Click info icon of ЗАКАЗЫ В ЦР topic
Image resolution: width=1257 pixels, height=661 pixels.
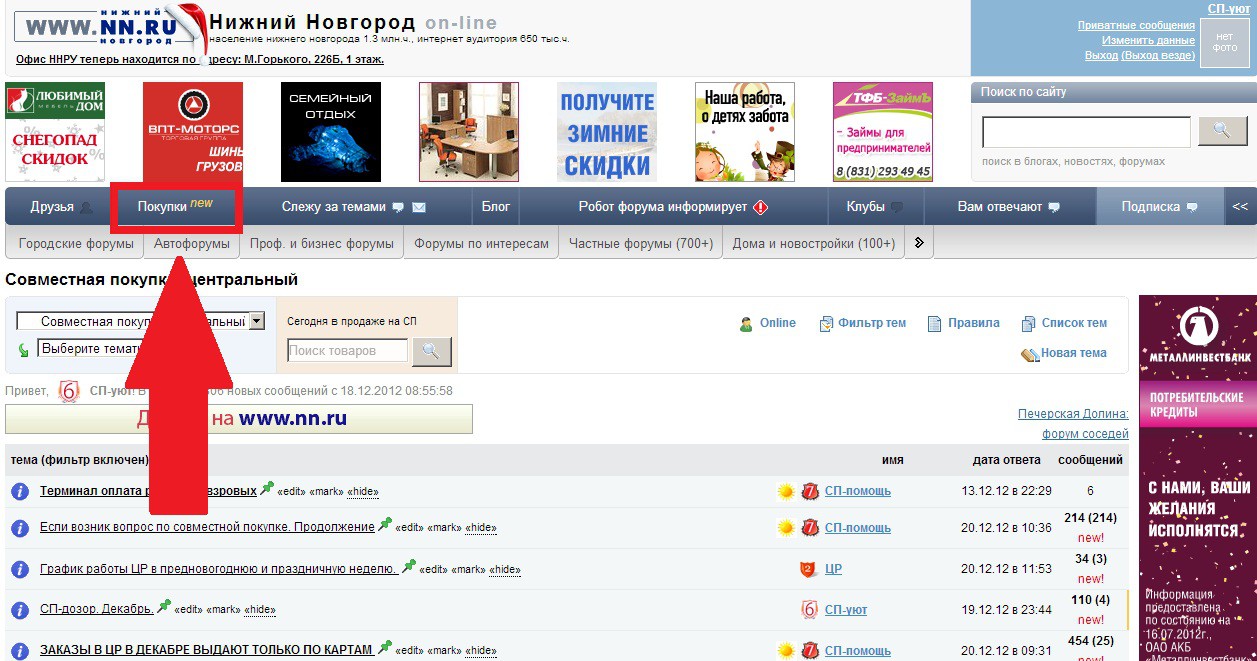(19, 650)
